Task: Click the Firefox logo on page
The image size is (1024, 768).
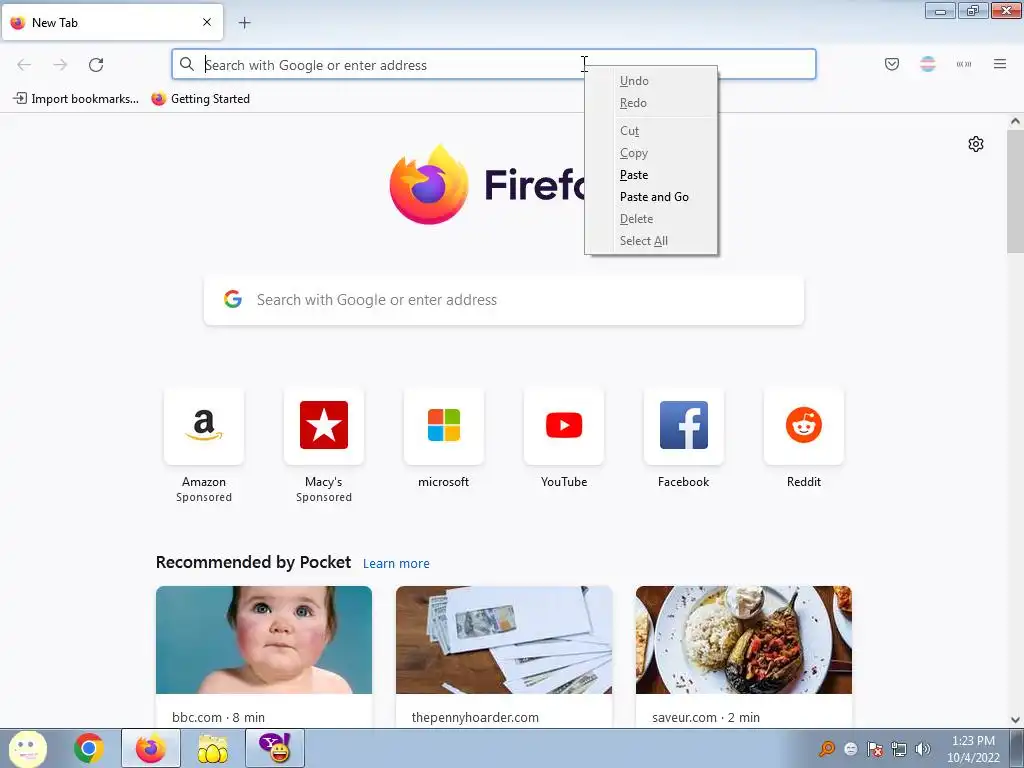Action: pyautogui.click(x=428, y=185)
